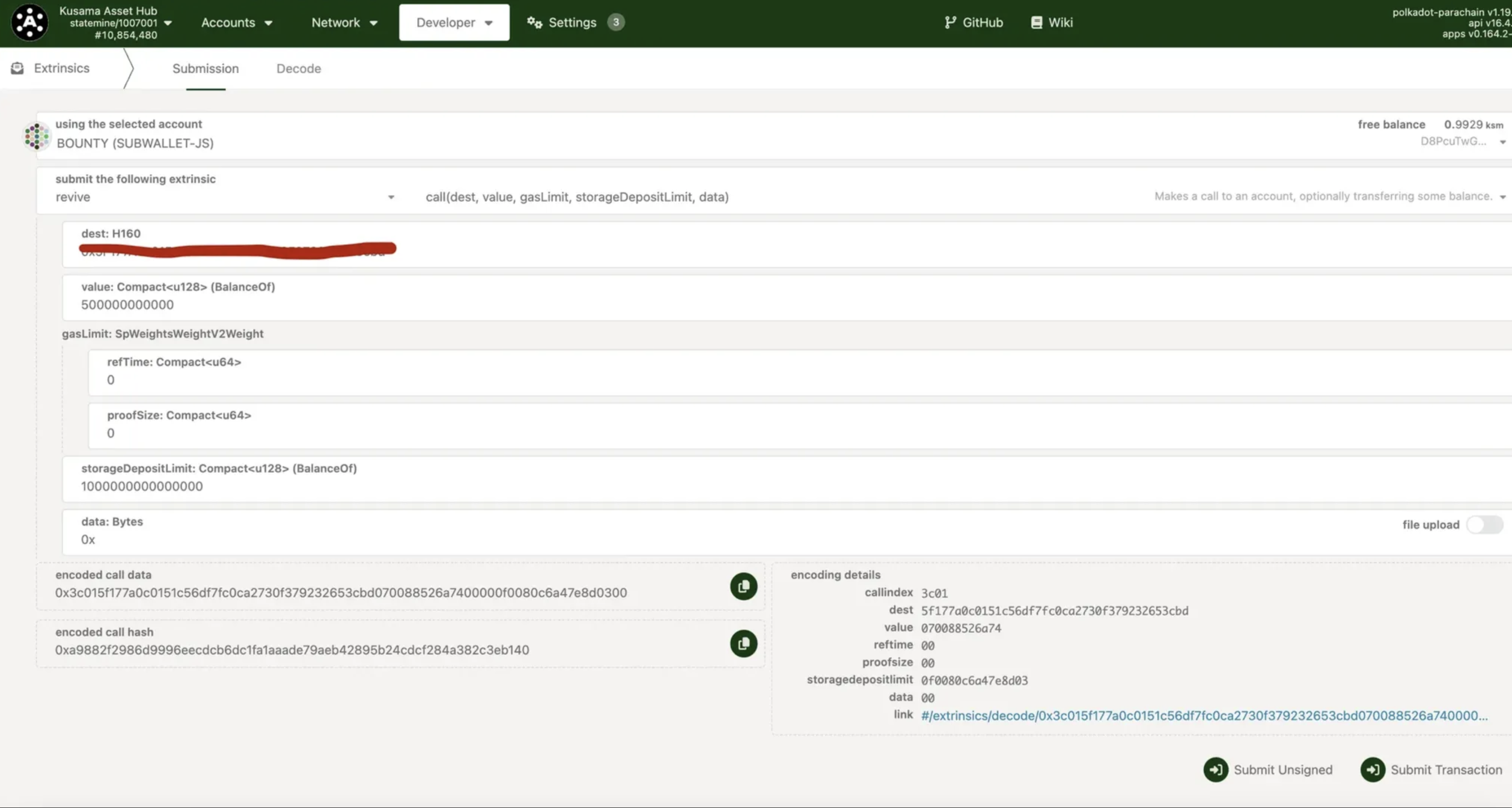Image resolution: width=1512 pixels, height=808 pixels.
Task: Click the value BalanceOf input field
Action: click(127, 305)
